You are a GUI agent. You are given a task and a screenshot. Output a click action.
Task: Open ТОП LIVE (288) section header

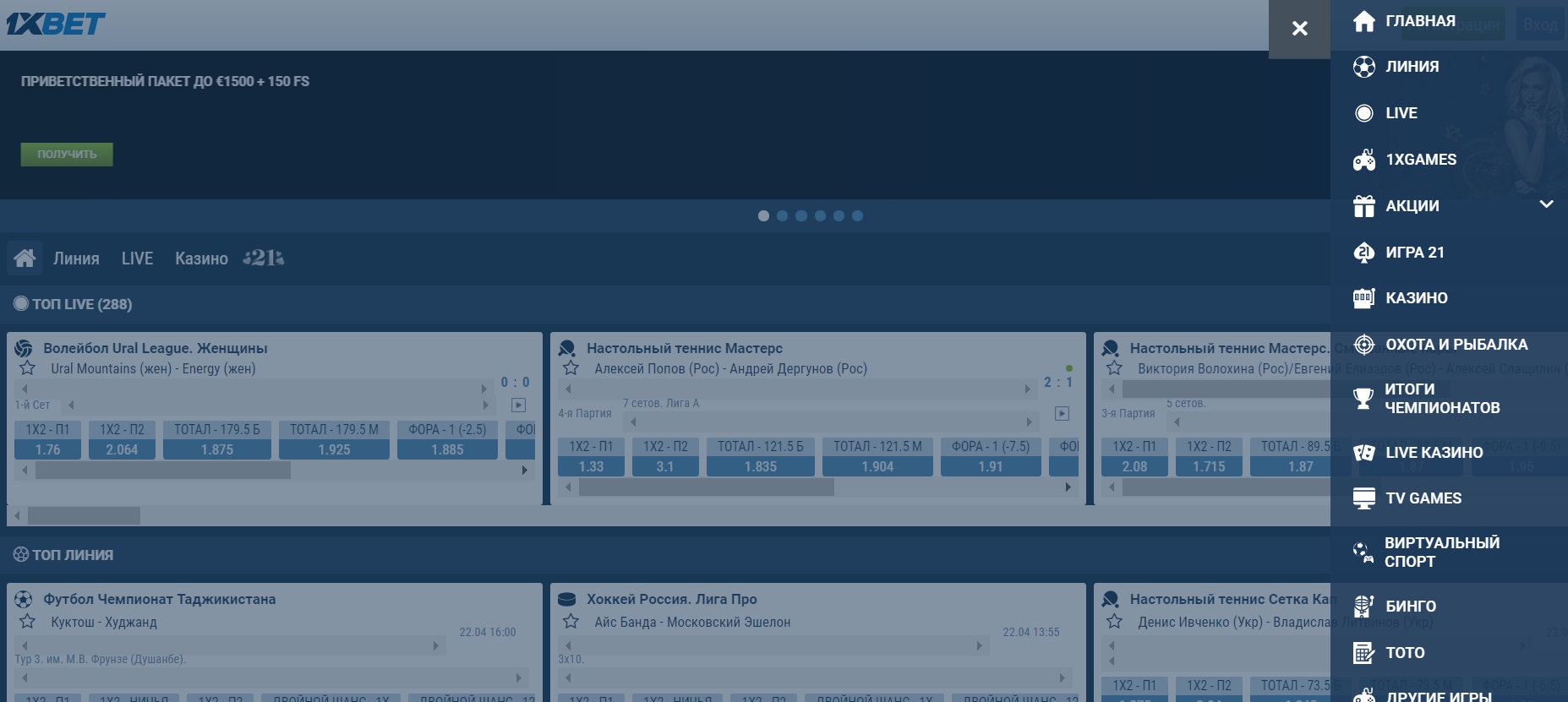tap(82, 304)
